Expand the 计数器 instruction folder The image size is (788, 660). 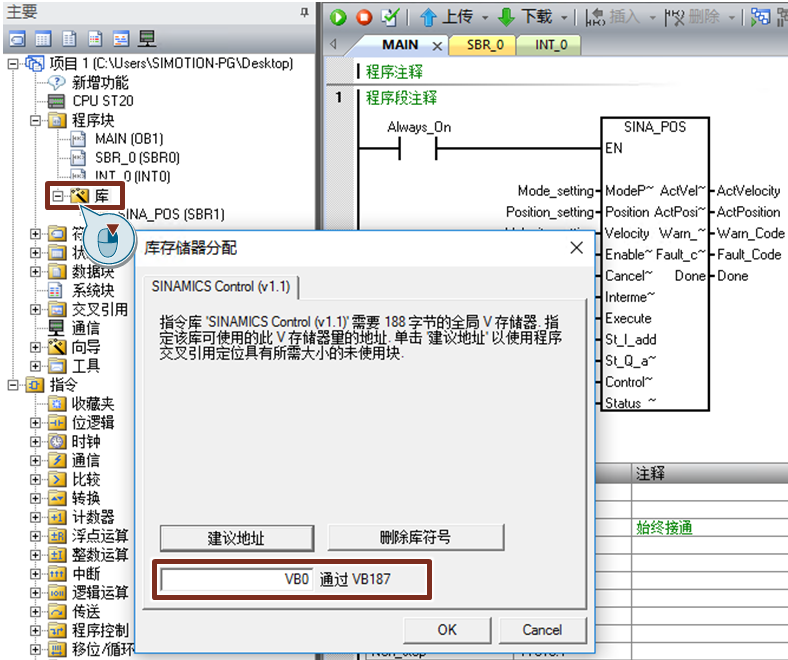(x=35, y=517)
